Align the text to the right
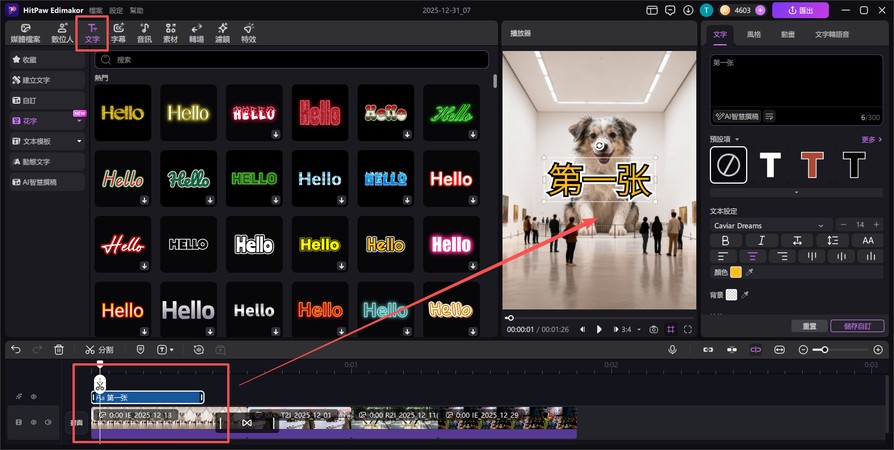The height and width of the screenshot is (450, 894). coord(782,257)
